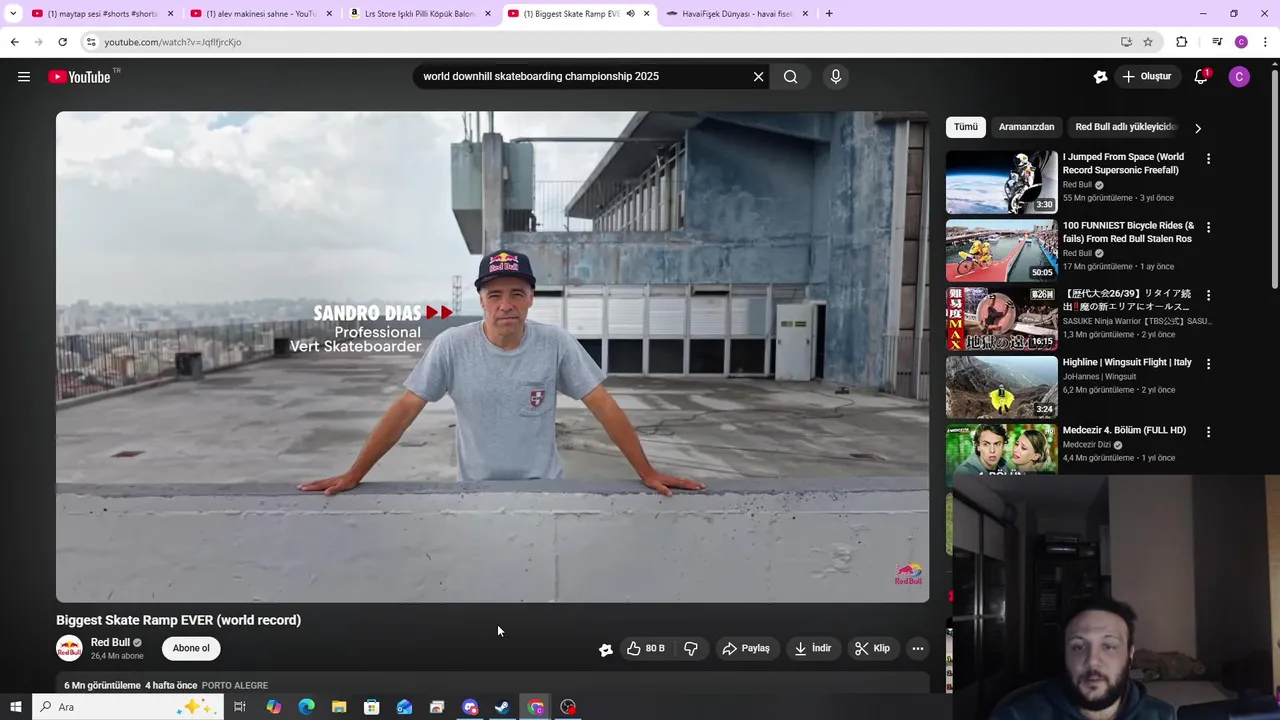Image resolution: width=1280 pixels, height=720 pixels.
Task: Open Highline Wingsuit Flight Italy thumbnail
Action: tap(1001, 387)
